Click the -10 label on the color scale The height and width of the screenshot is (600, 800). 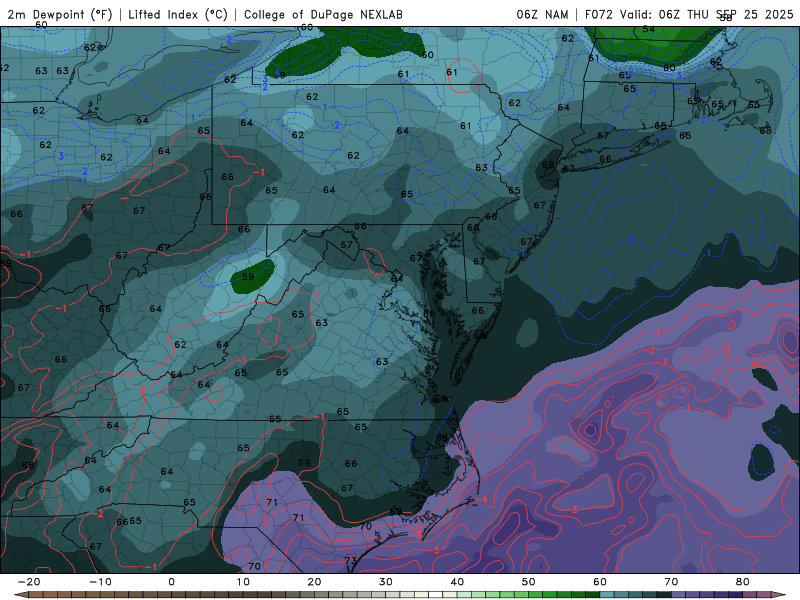click(x=100, y=582)
